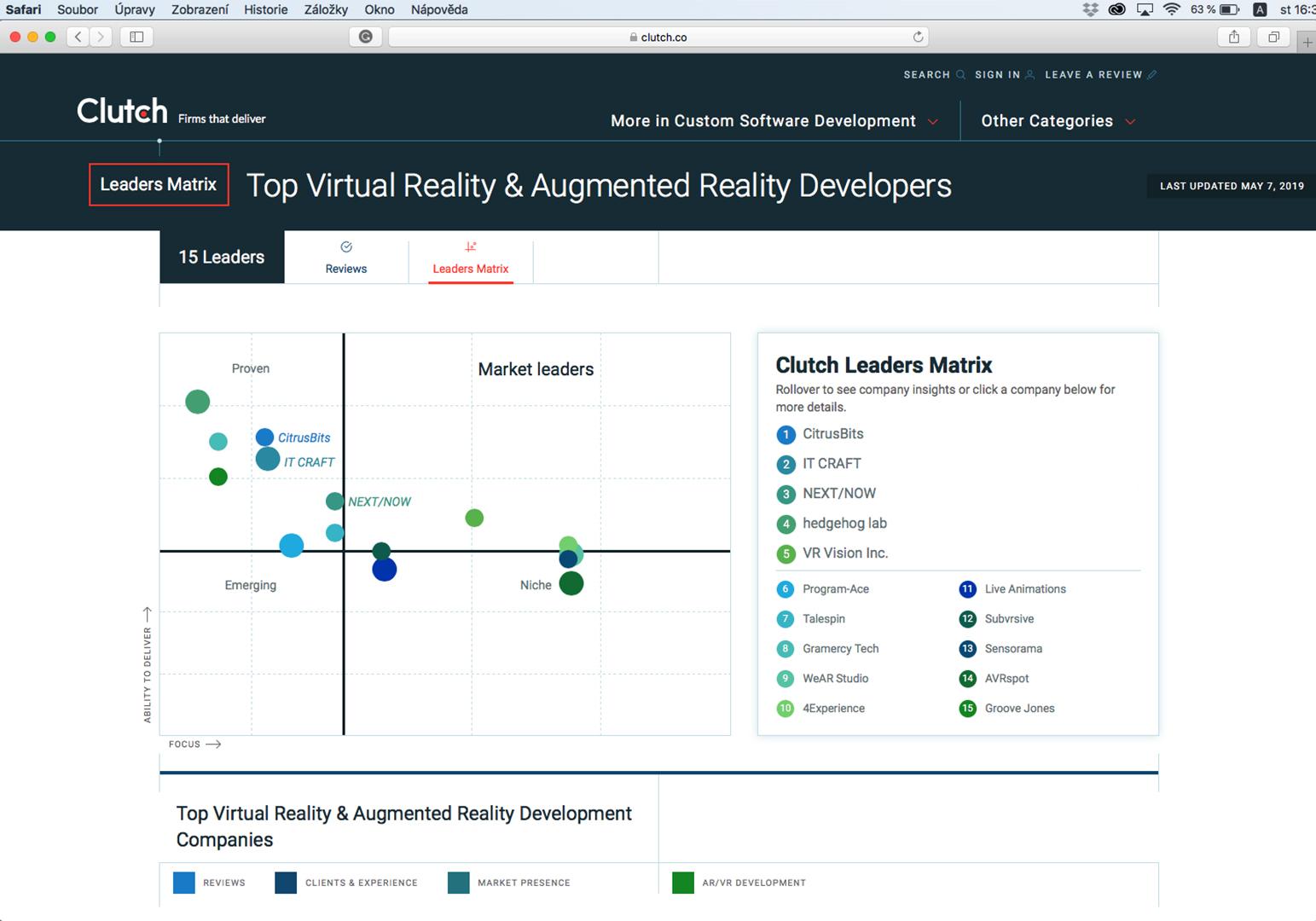Open IT CRAFT in the leaders list
This screenshot has height=921, width=1316.
click(832, 464)
